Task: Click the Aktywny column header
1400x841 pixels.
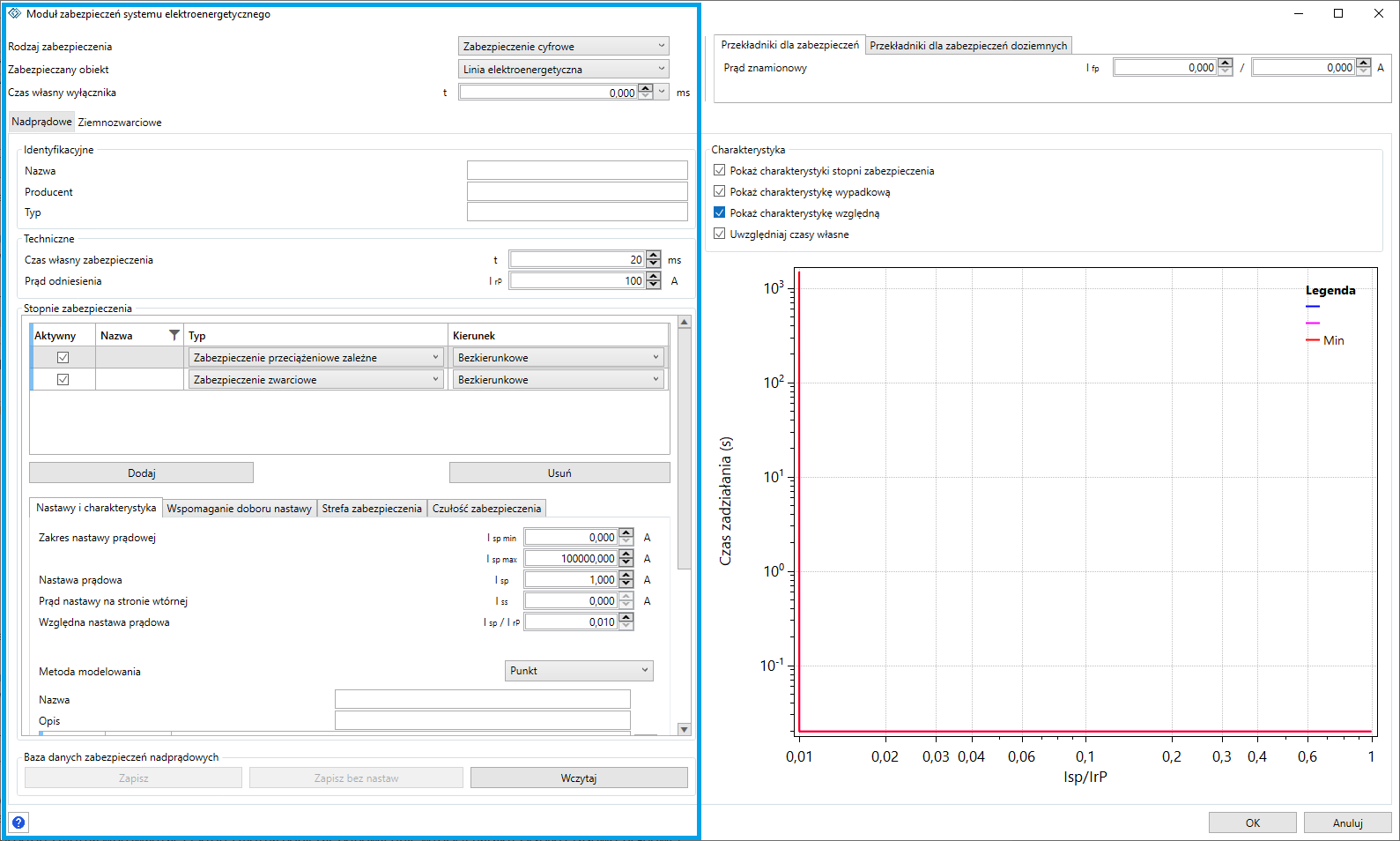Action: click(x=63, y=335)
